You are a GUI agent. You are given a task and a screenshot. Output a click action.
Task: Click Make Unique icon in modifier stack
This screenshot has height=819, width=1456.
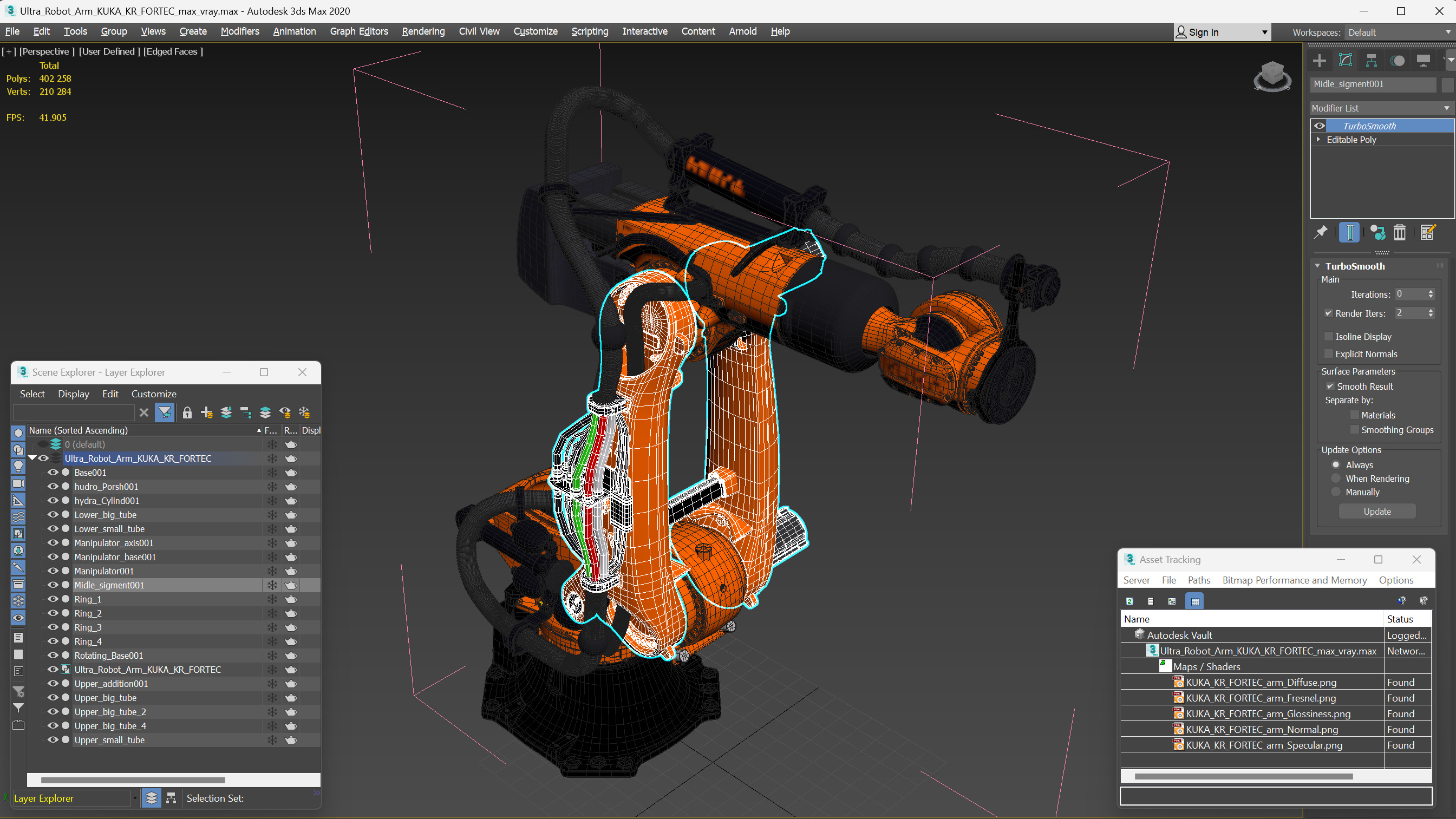1378,232
